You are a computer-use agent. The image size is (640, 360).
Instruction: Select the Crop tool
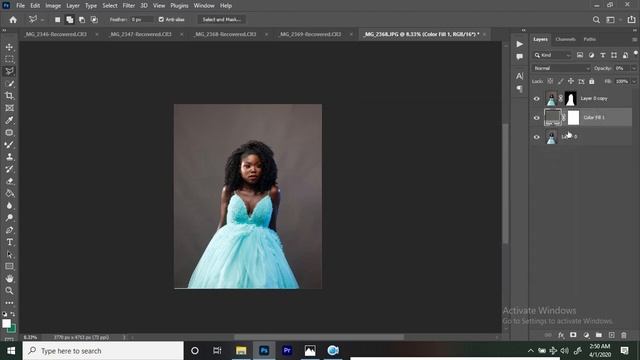click(9, 96)
